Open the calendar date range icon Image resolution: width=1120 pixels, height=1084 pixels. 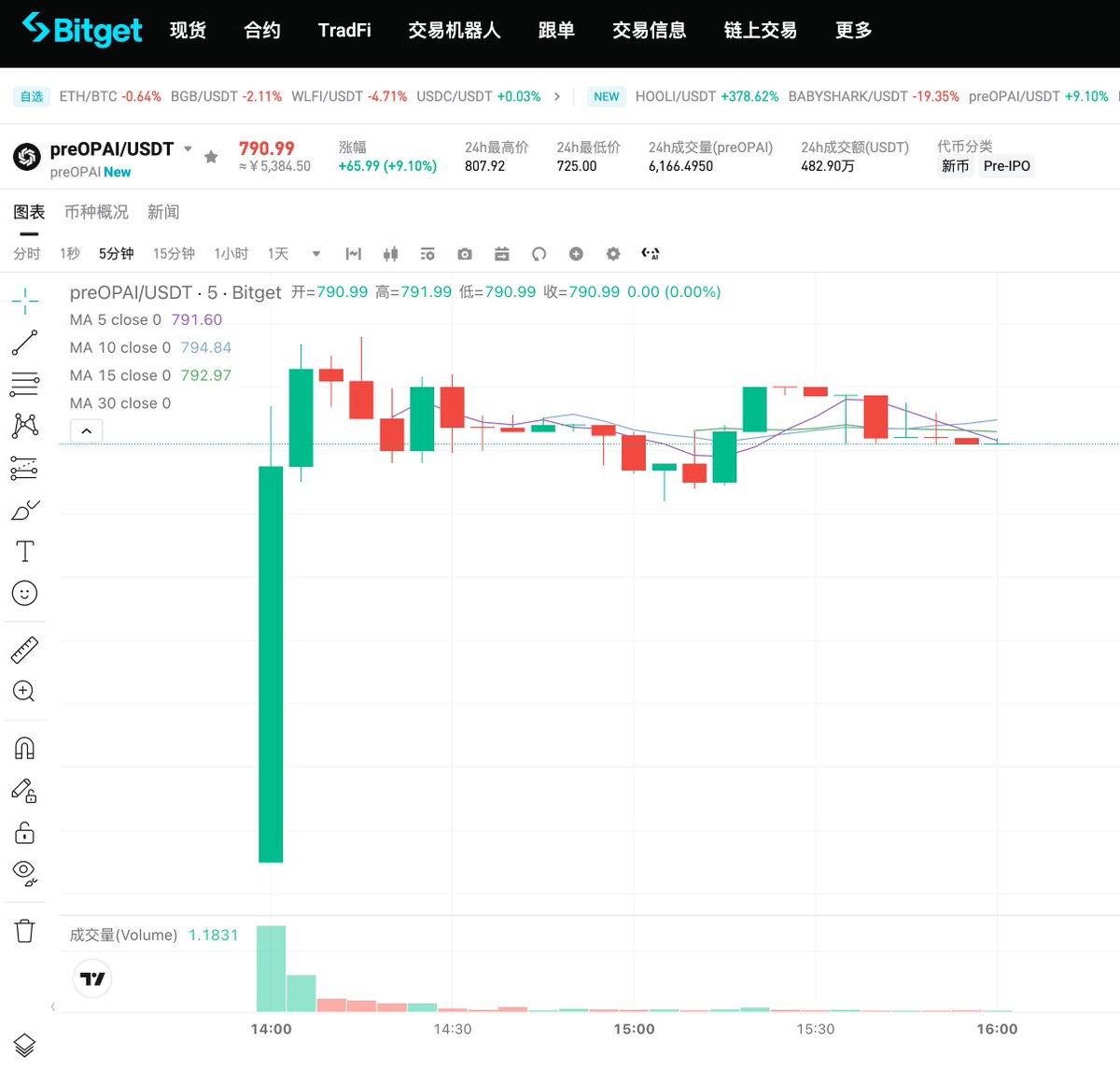(x=502, y=254)
